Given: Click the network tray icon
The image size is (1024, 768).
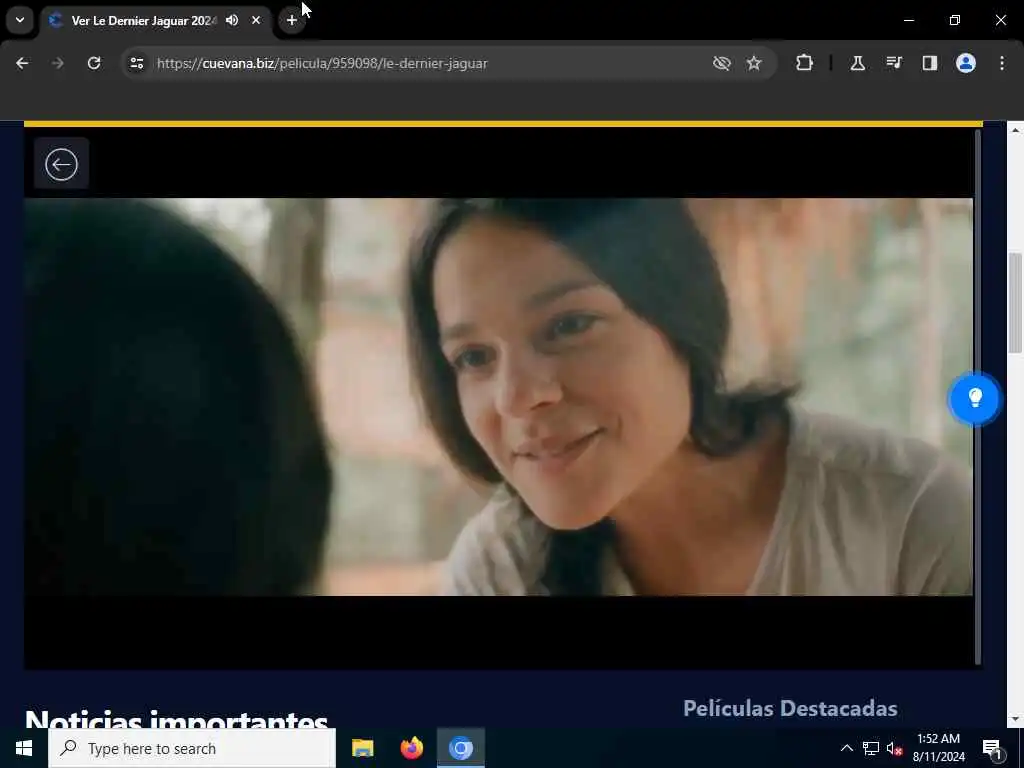Looking at the screenshot, I should (x=871, y=748).
